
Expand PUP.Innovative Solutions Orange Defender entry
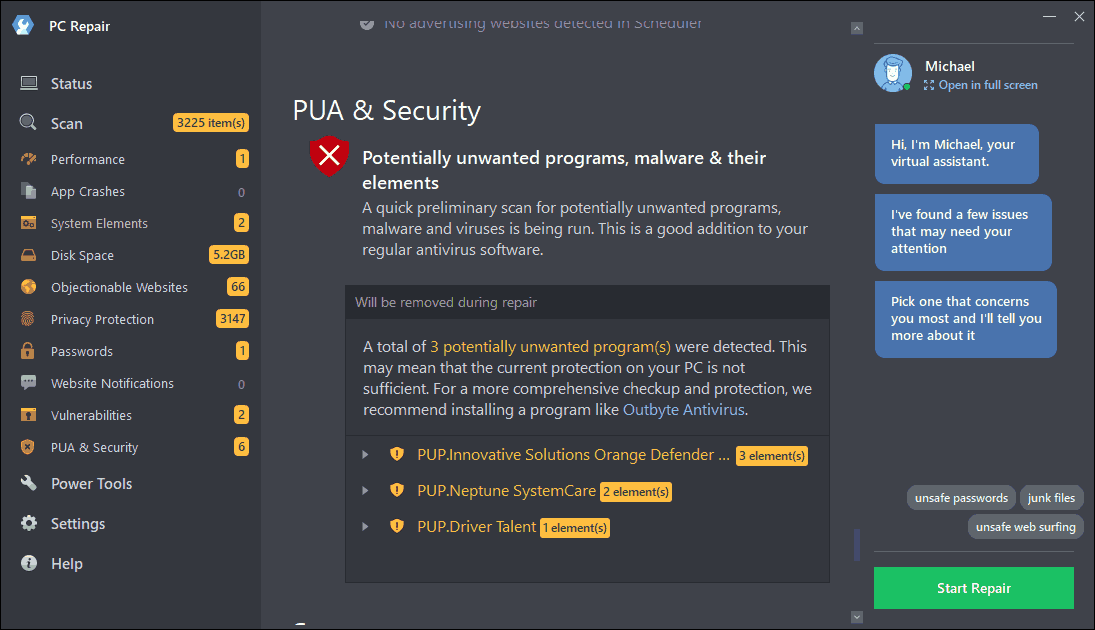pos(366,455)
